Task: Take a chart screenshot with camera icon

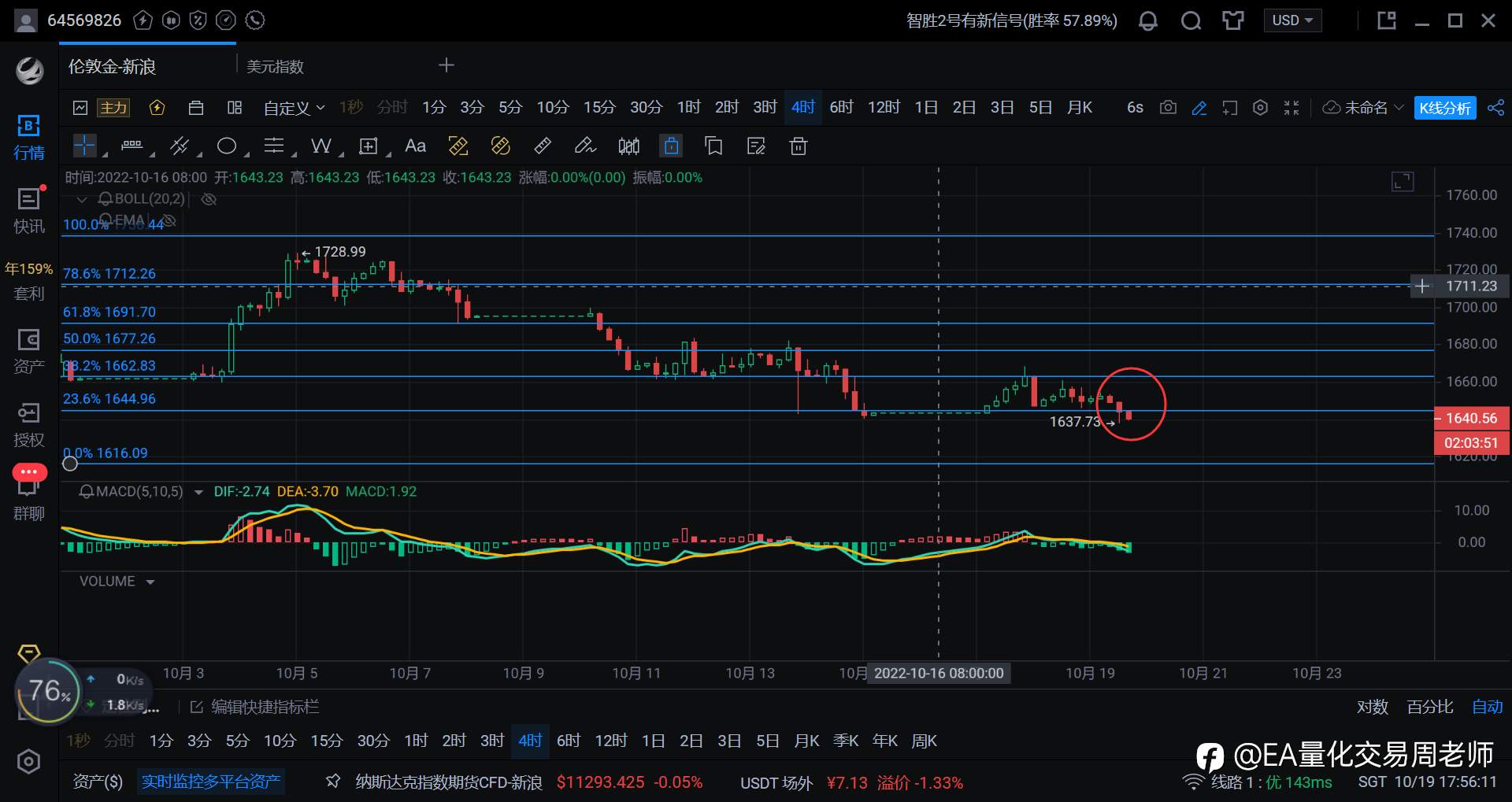Action: (1168, 107)
